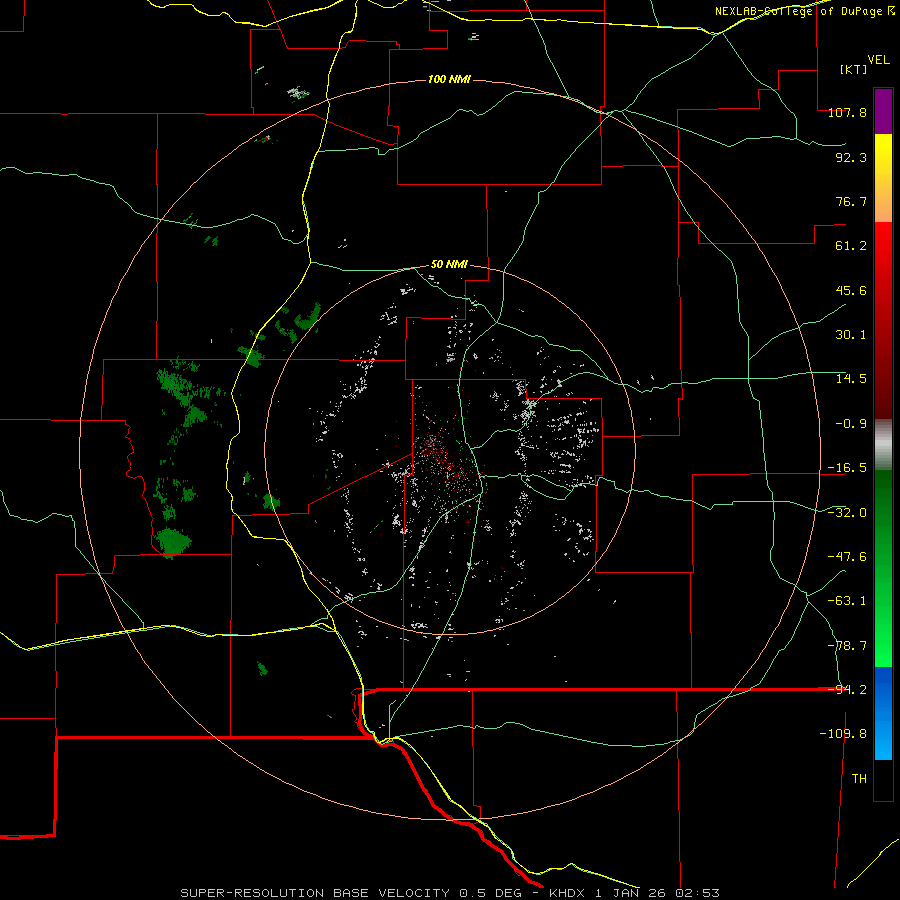Screen dimensions: 900x900
Task: Click the Super-Resolution Base Velocity caption
Action: [x=449, y=893]
